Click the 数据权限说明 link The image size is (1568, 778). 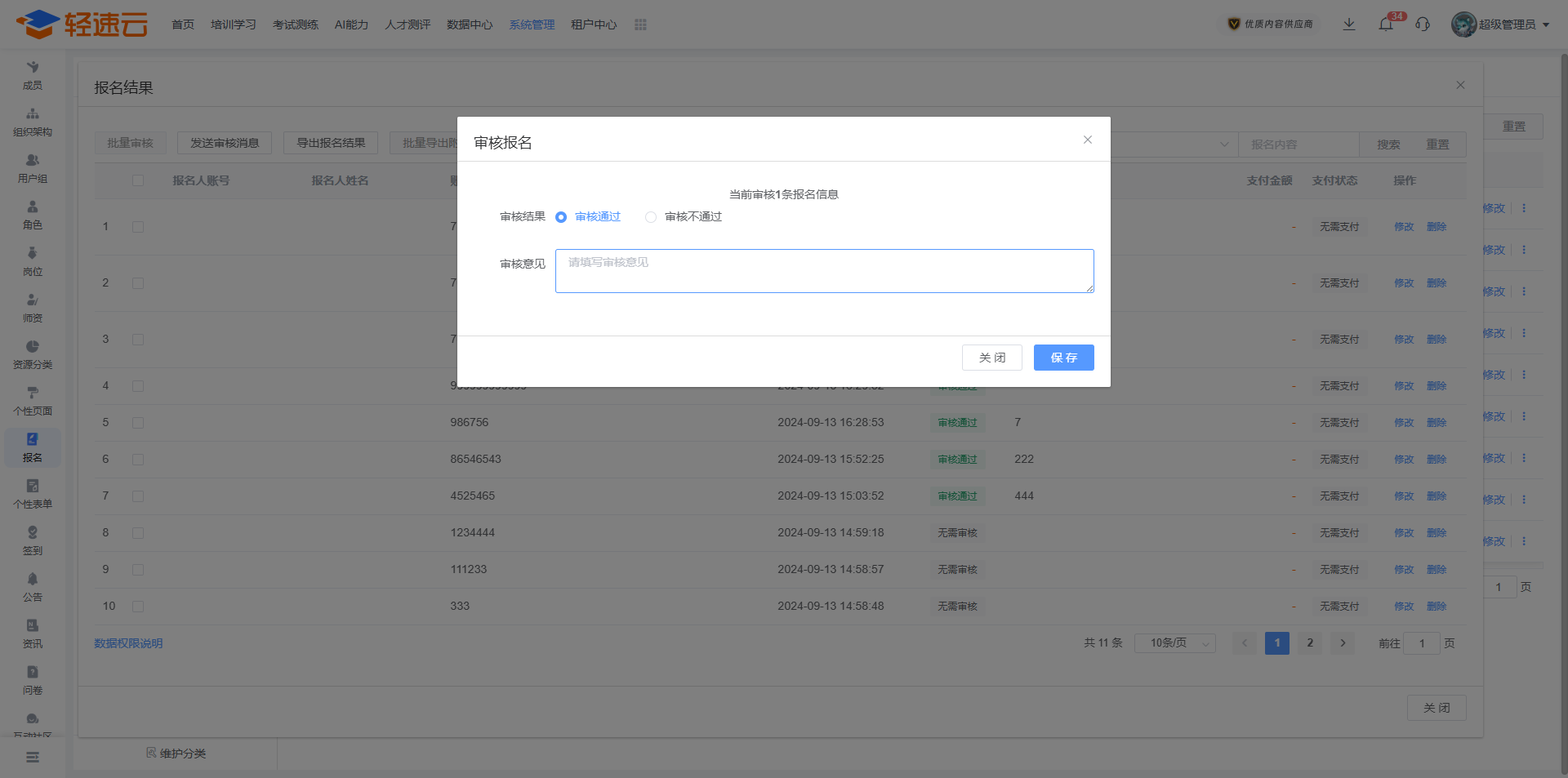click(x=128, y=643)
